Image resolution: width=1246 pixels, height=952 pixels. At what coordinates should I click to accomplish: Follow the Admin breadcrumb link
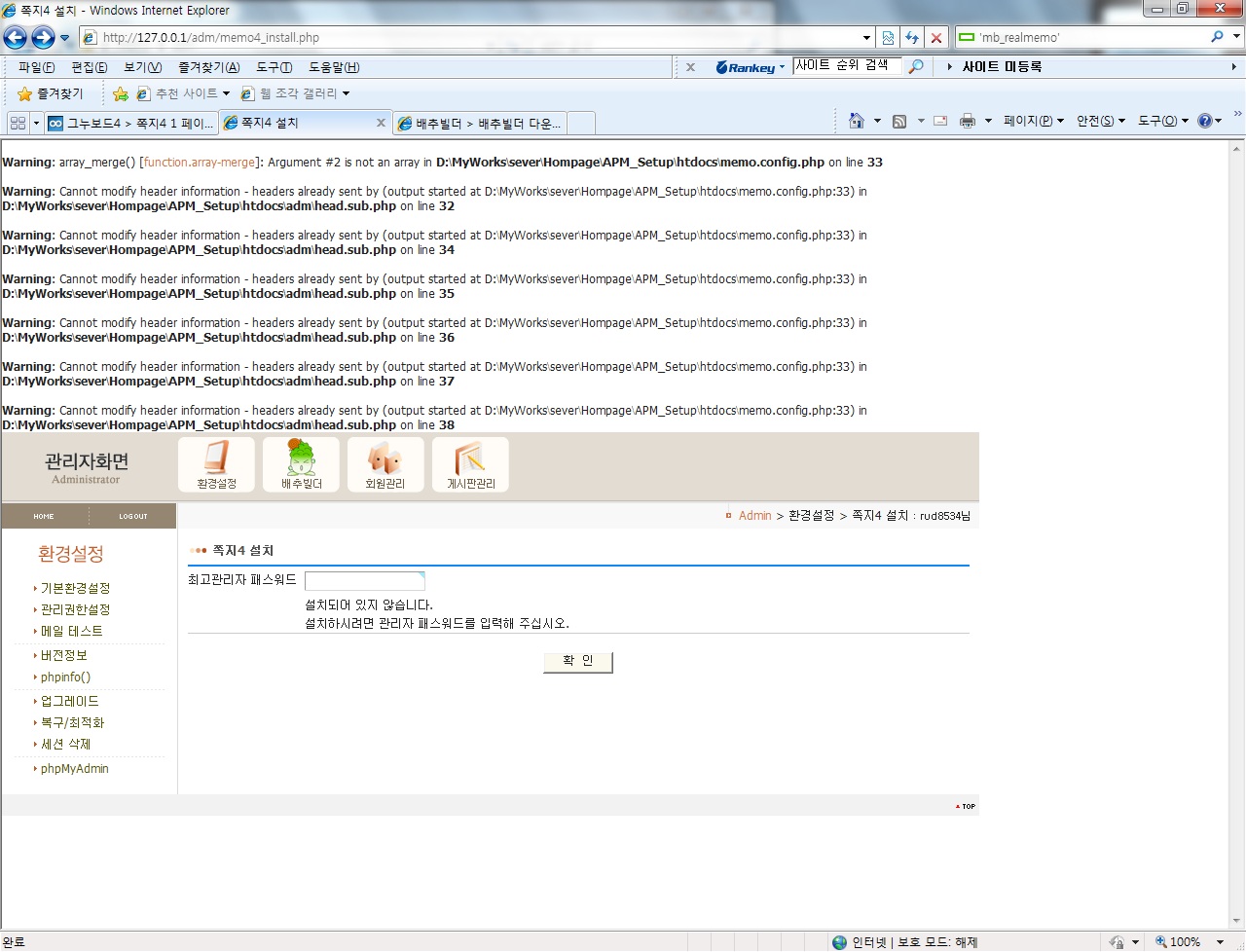click(754, 516)
